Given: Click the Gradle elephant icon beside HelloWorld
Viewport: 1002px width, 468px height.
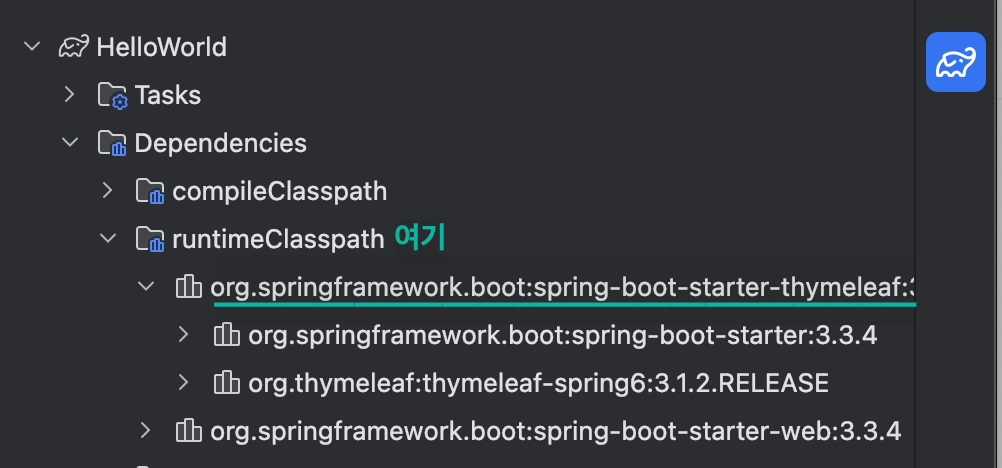Looking at the screenshot, I should click(x=73, y=47).
